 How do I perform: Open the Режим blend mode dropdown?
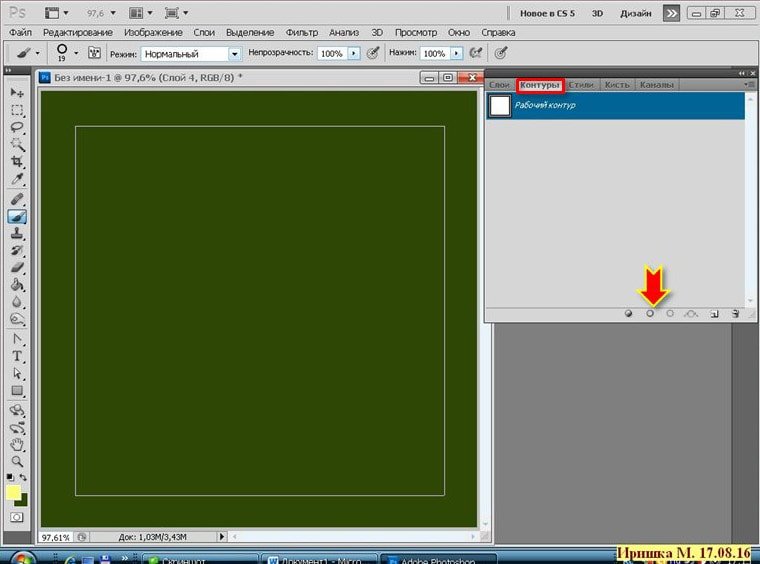tap(234, 53)
